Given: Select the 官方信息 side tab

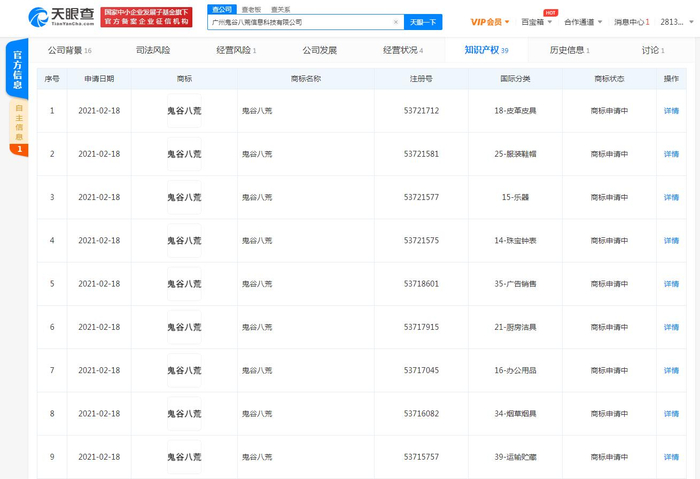Looking at the screenshot, I should point(18,70).
